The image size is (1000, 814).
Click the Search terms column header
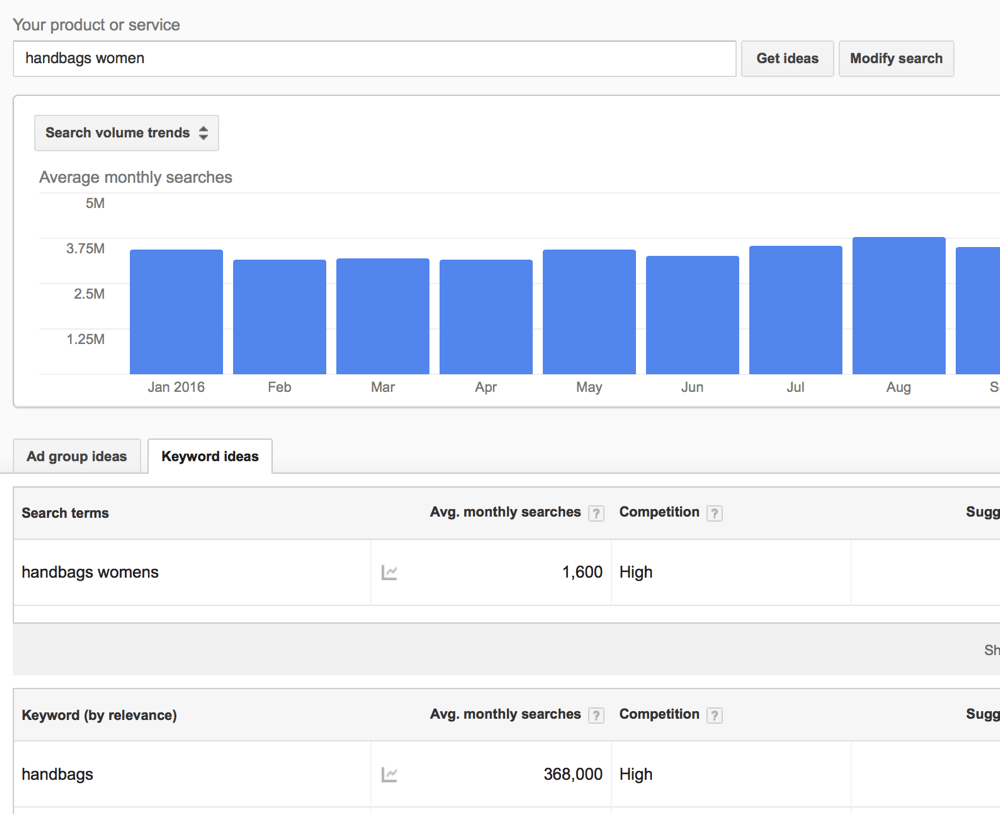click(65, 514)
